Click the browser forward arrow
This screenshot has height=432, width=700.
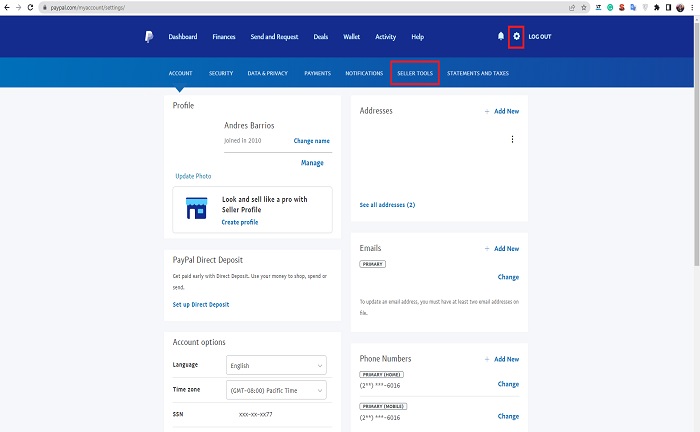(x=18, y=7)
